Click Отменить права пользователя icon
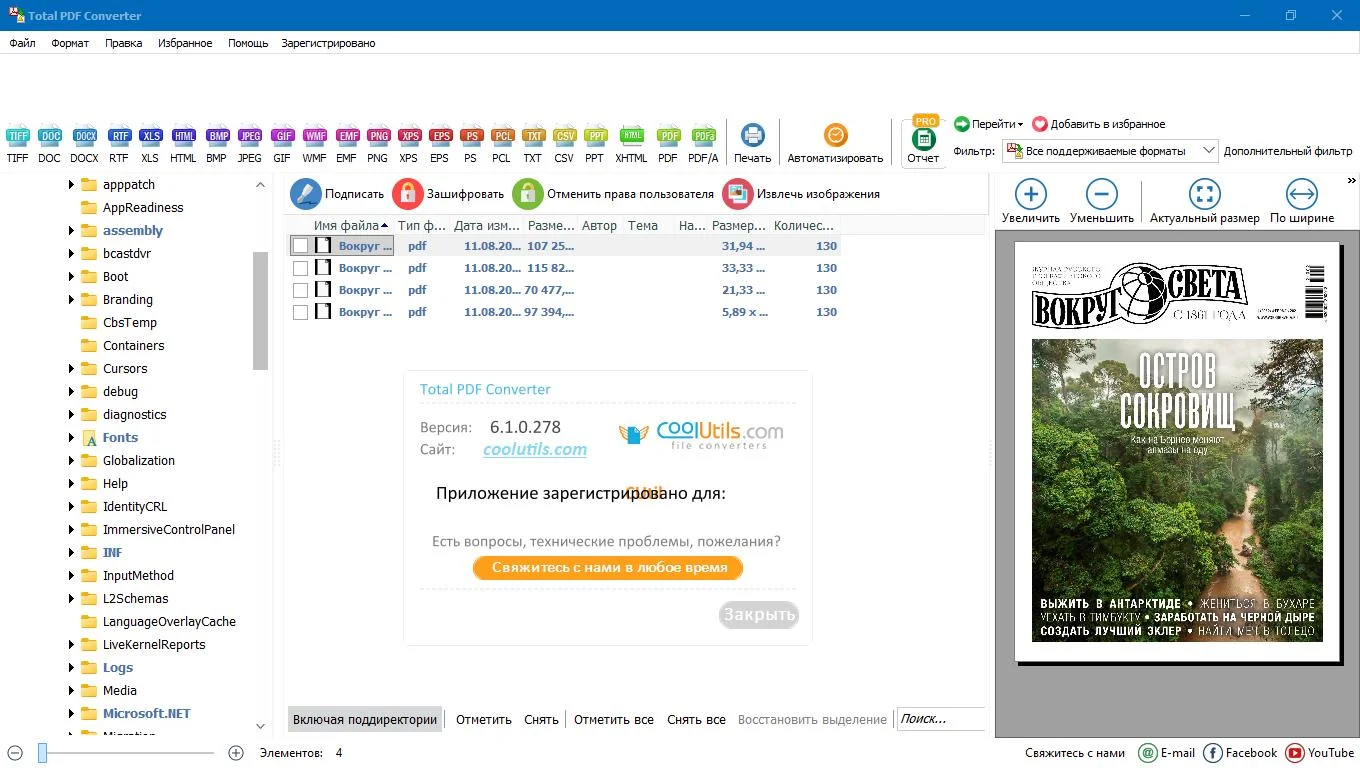1360x768 pixels. point(528,194)
